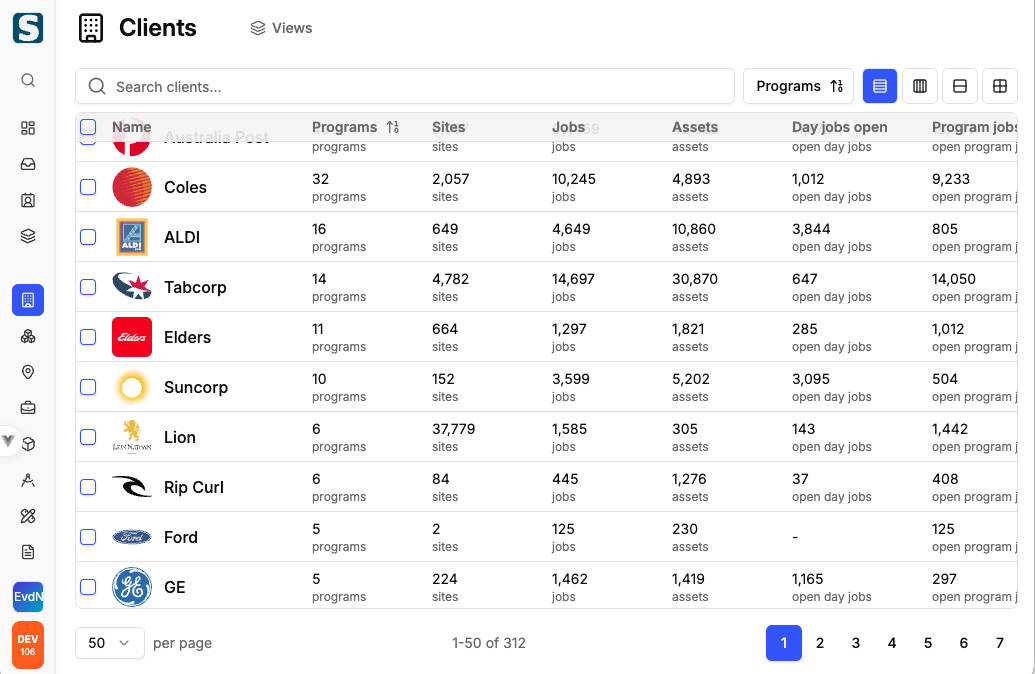Switch to the grid view layout

tap(999, 86)
